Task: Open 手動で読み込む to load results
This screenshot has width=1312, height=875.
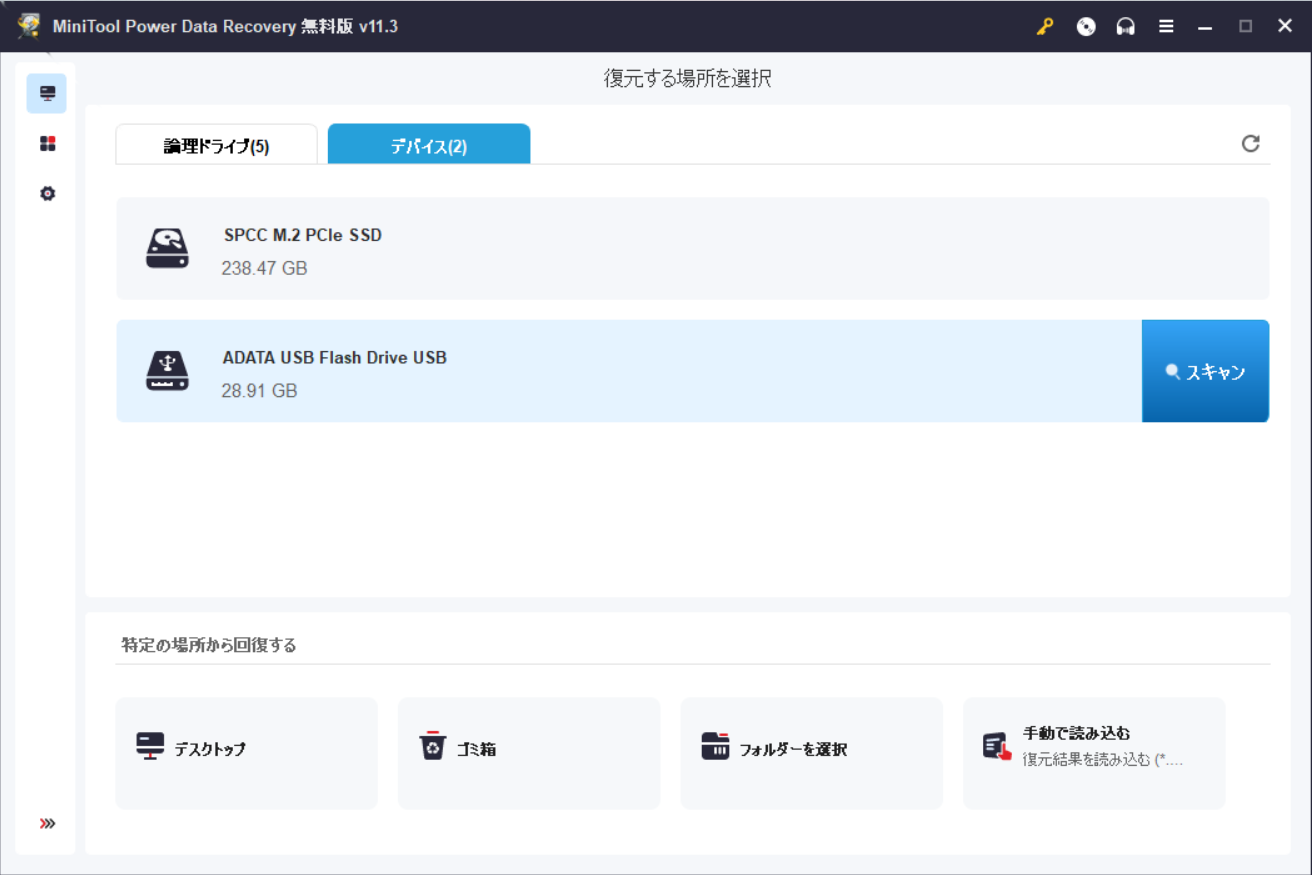Action: 1093,753
